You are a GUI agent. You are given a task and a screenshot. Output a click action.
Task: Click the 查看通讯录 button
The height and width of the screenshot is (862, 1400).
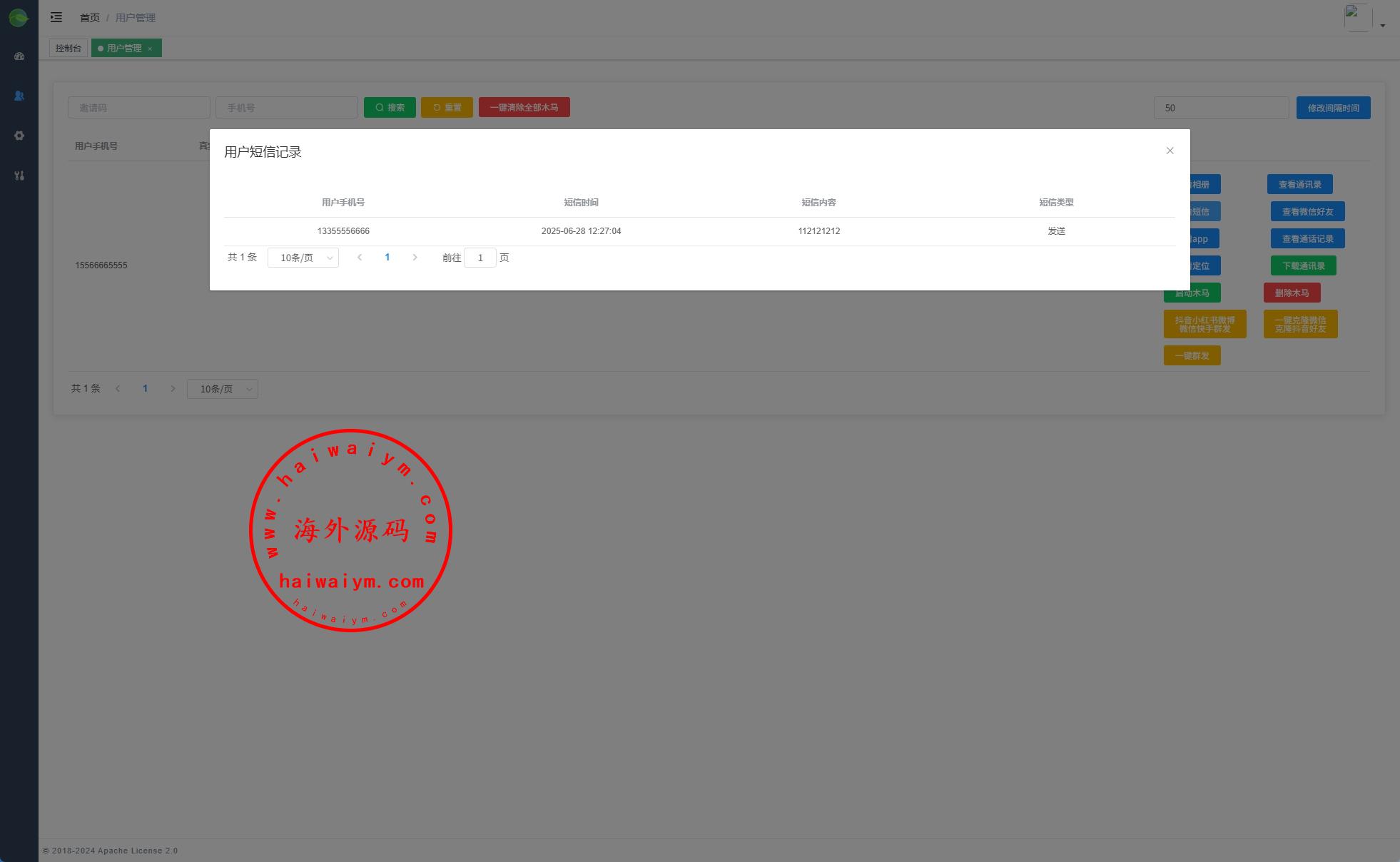1299,185
